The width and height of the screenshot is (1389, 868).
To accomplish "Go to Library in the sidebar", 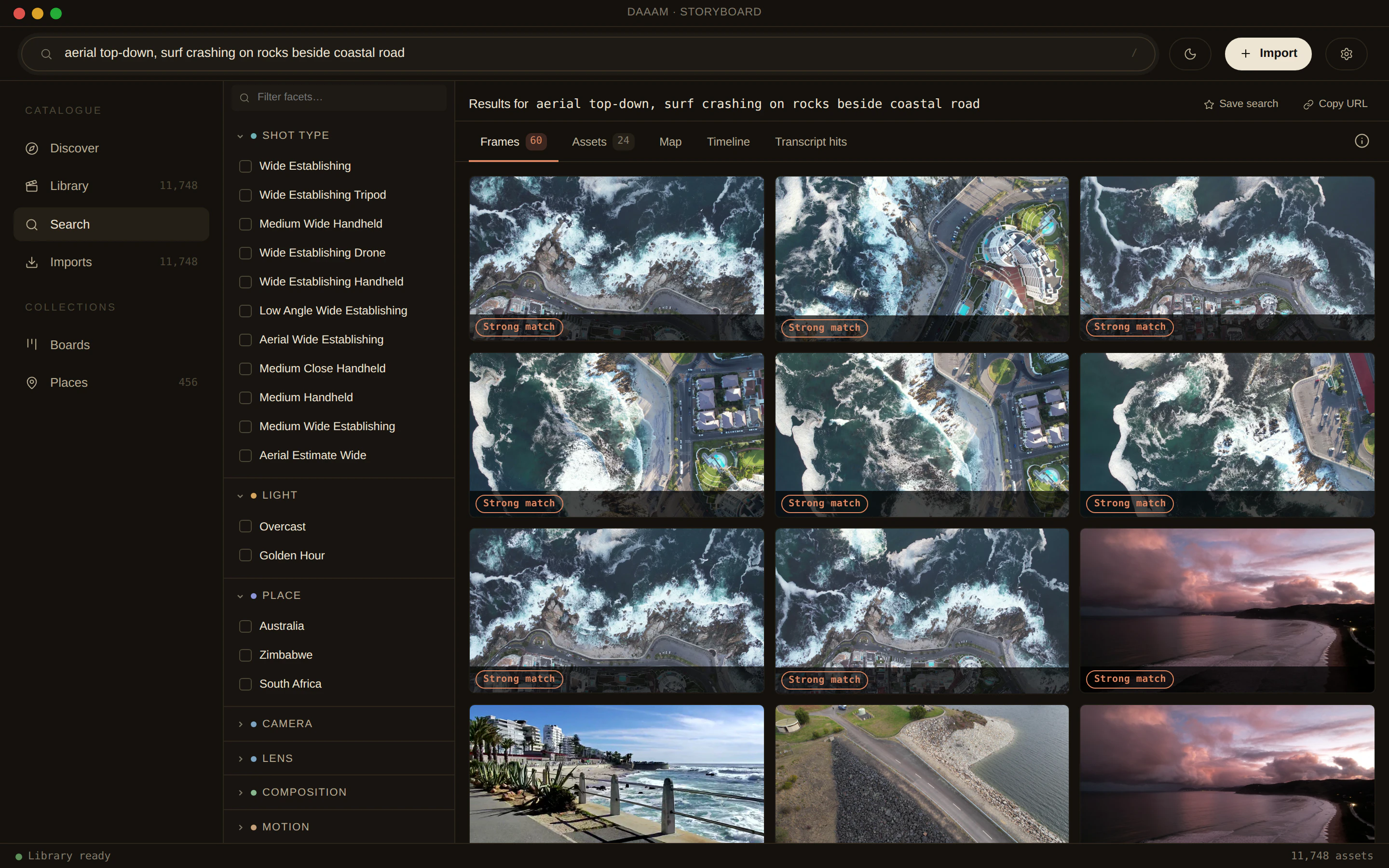I will pos(111,186).
